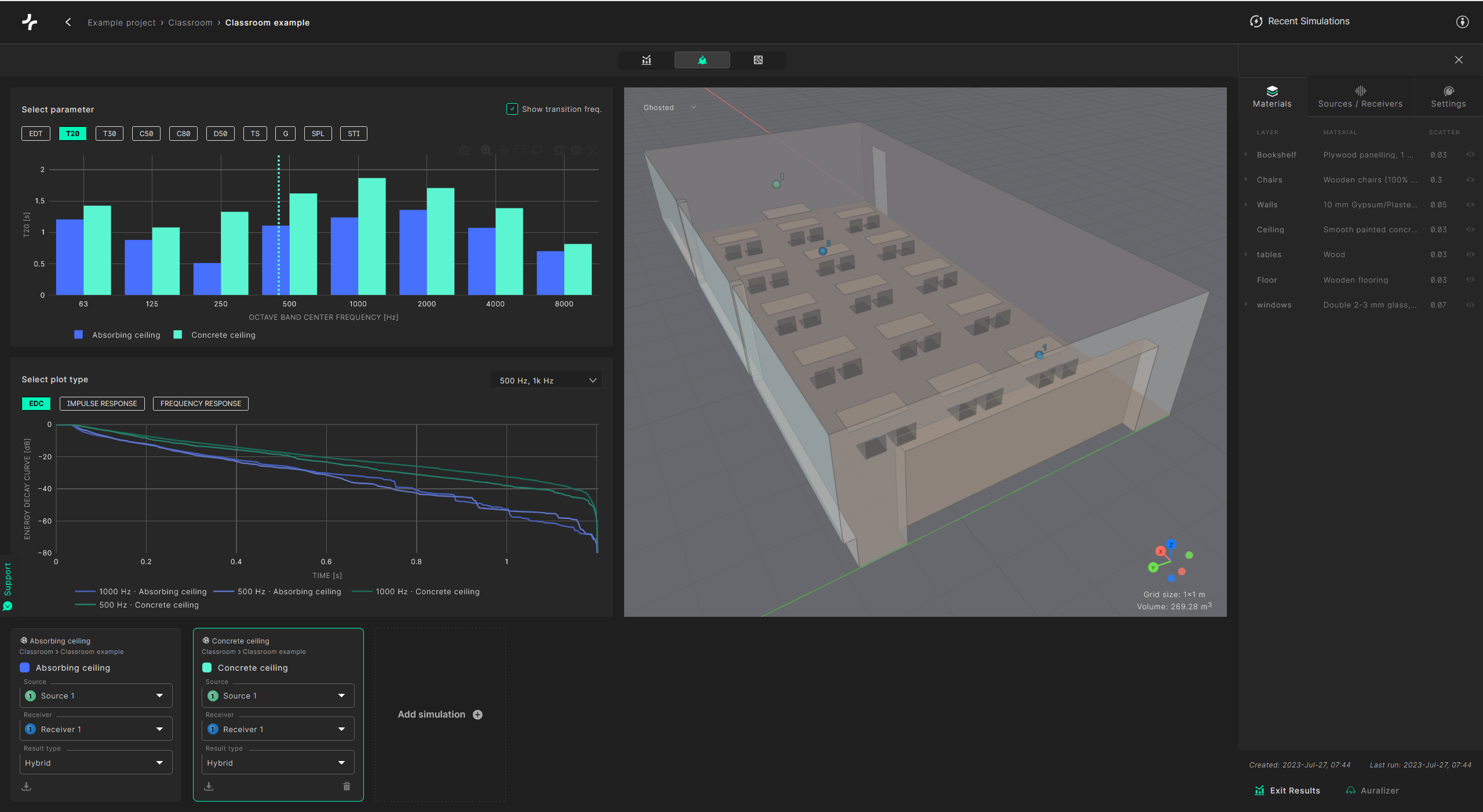Toggle visibility of the Bookshelf layer
Screen dimensions: 1483x812
[1470, 155]
